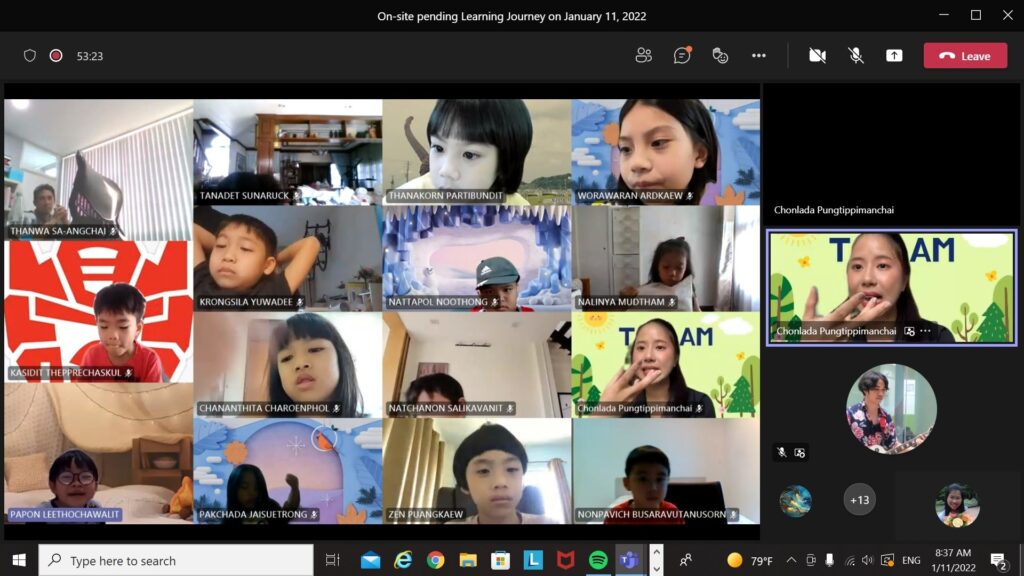Toggle the system volume icon in tray
The height and width of the screenshot is (576, 1024).
867,560
